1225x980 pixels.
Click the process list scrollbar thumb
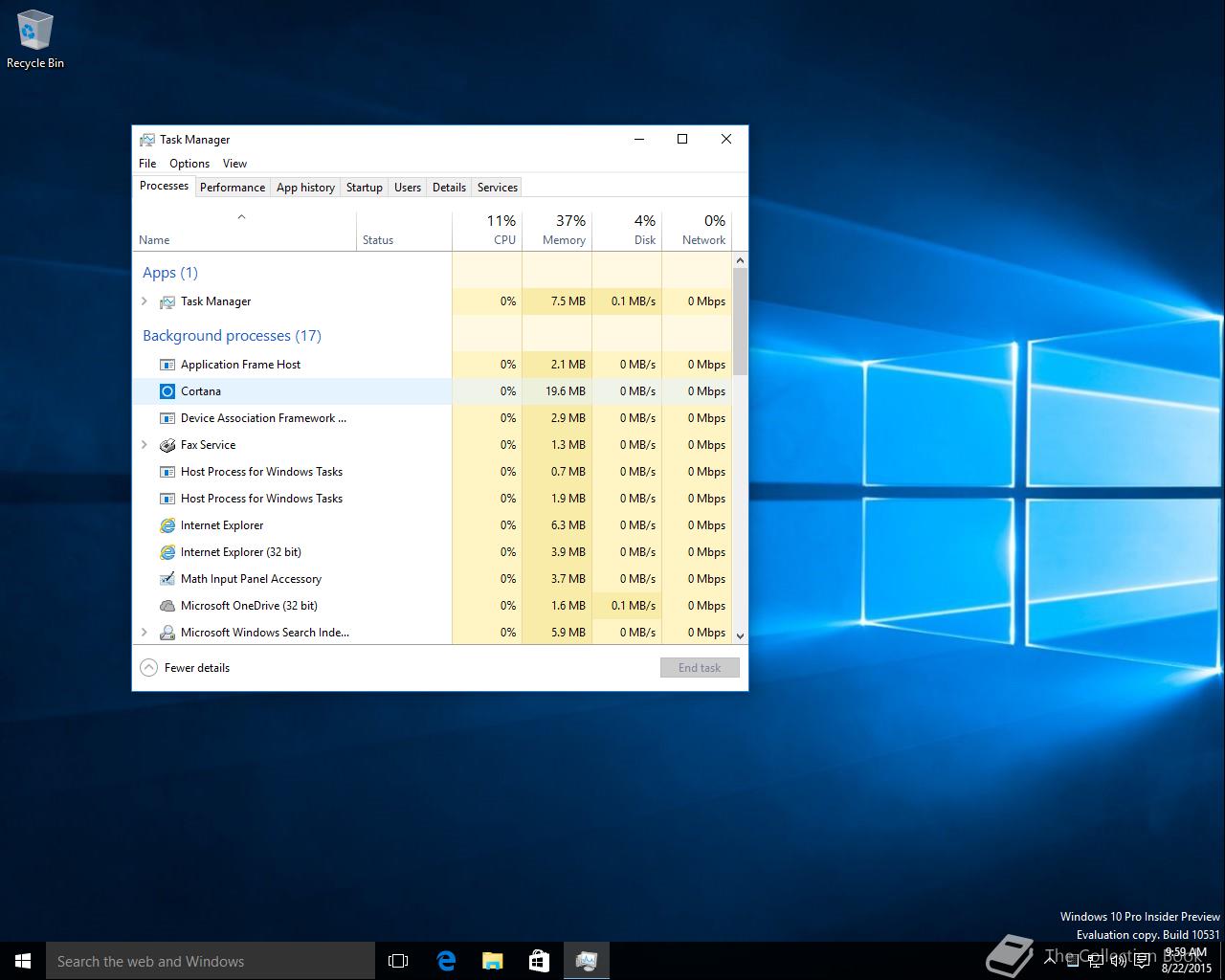point(740,321)
